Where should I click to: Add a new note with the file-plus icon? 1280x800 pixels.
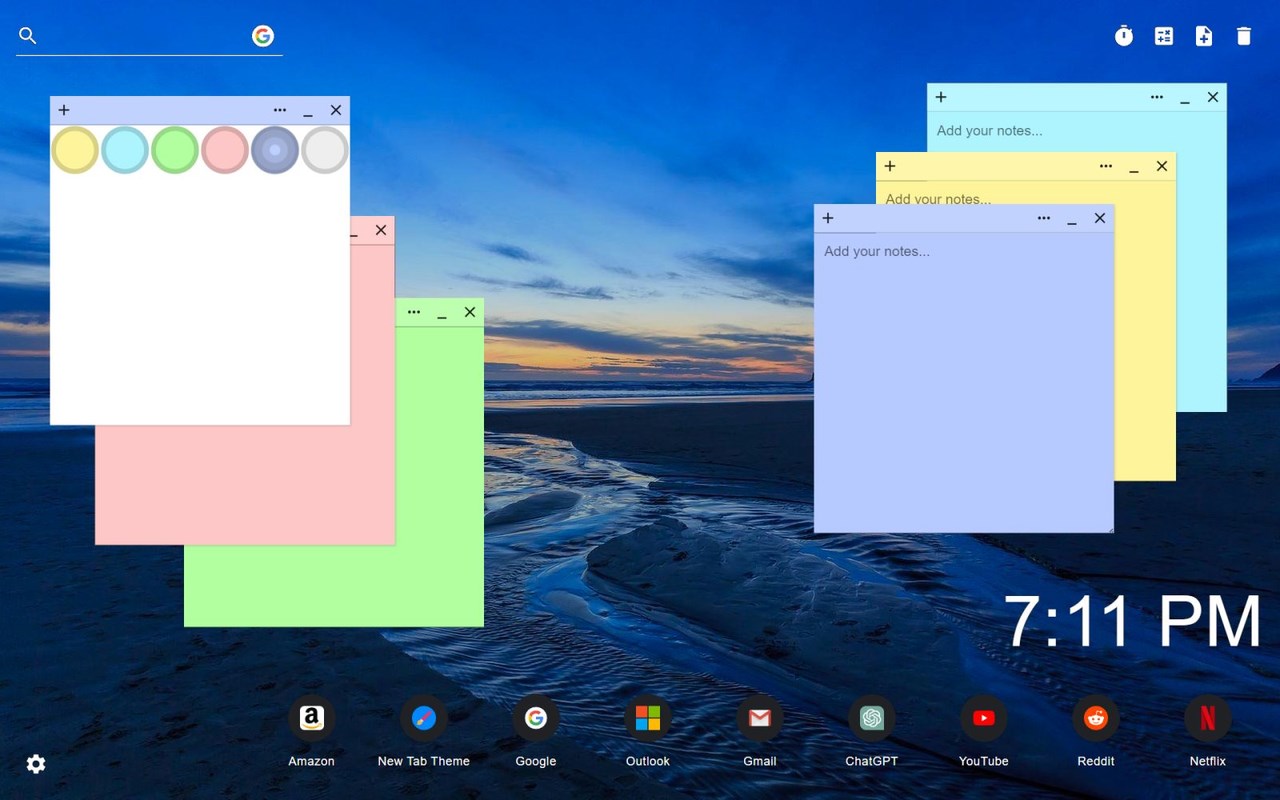1204,36
